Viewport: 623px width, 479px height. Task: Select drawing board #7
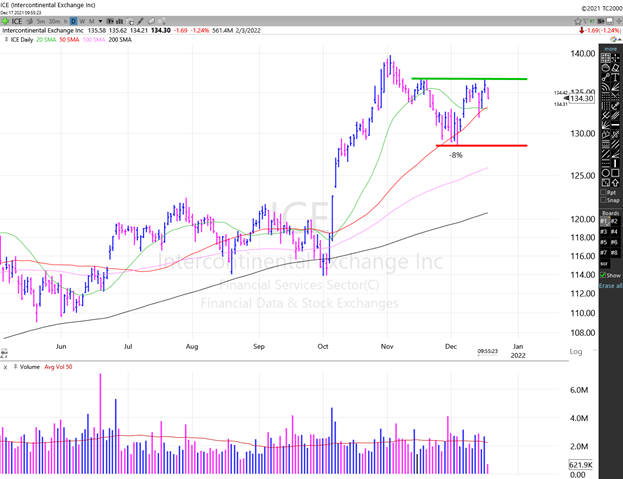(x=604, y=253)
